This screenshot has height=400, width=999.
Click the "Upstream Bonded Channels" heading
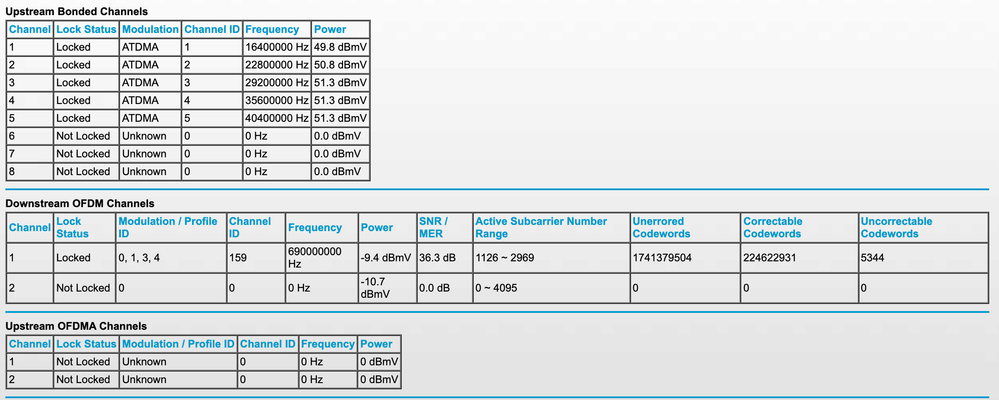[76, 11]
